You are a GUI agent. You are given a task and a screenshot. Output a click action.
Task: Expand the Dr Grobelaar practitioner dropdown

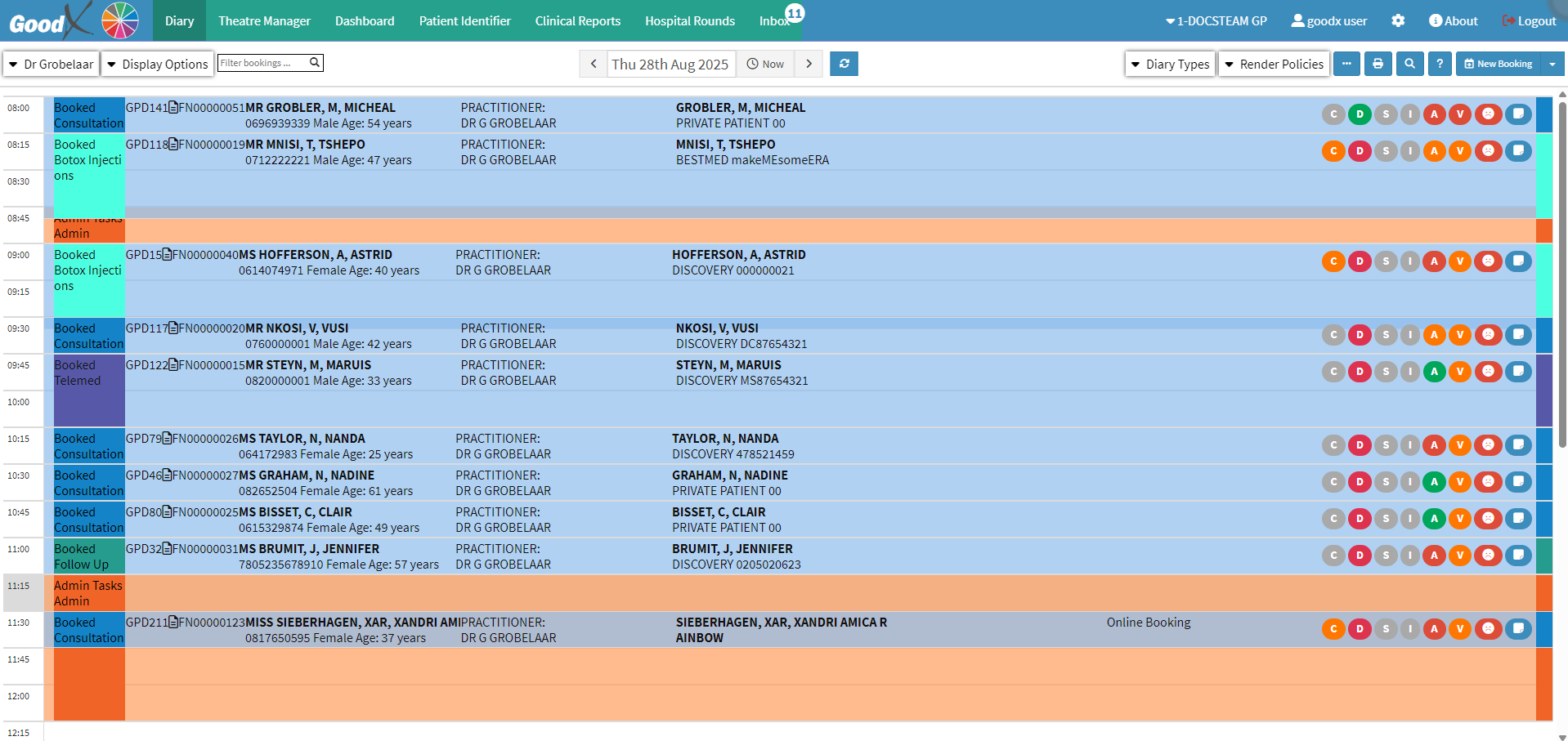point(51,64)
